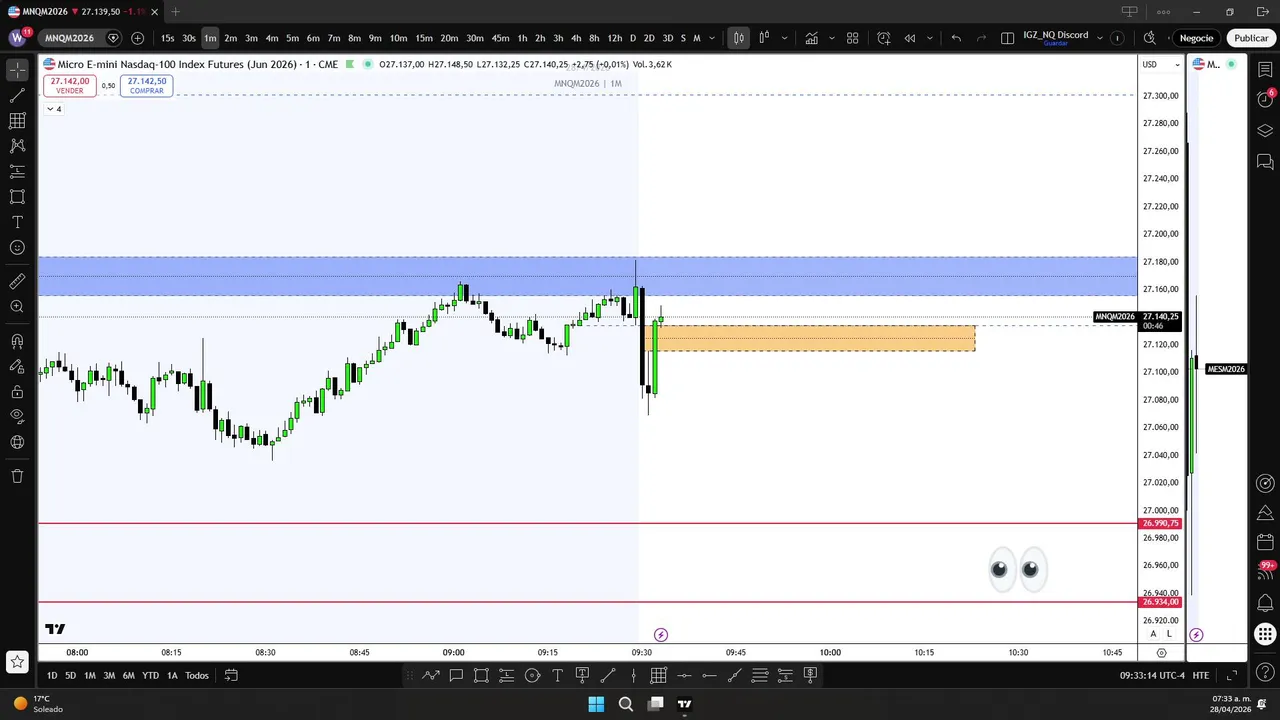The height and width of the screenshot is (720, 1280).
Task: Add symbol with compare plus icon
Action: pyautogui.click(x=137, y=38)
